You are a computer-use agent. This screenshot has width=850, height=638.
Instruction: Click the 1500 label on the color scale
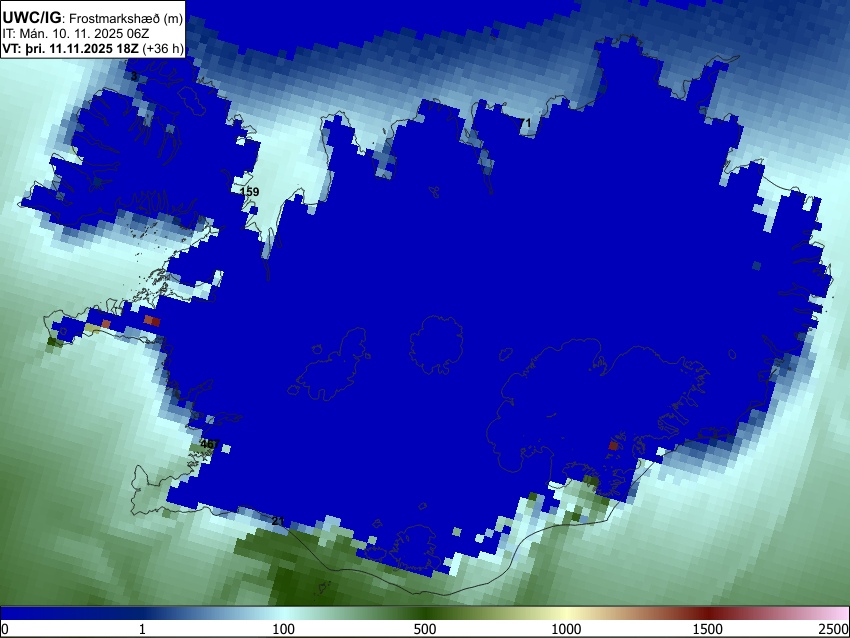click(x=708, y=629)
